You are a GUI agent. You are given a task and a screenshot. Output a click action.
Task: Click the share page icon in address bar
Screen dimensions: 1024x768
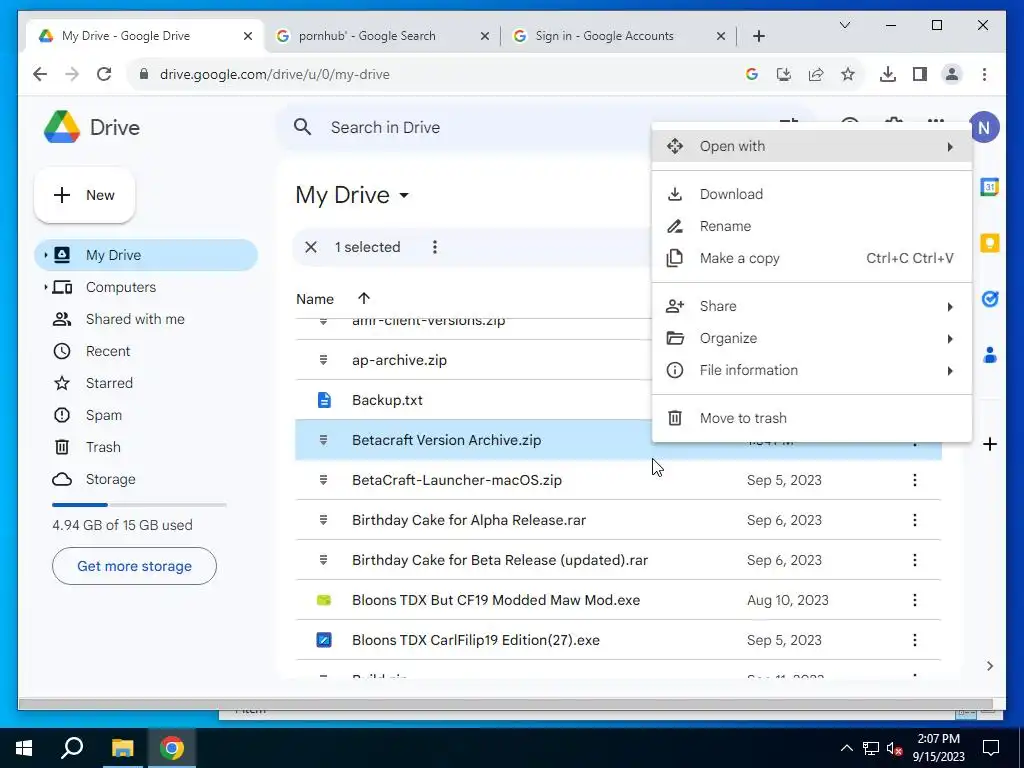coord(816,74)
